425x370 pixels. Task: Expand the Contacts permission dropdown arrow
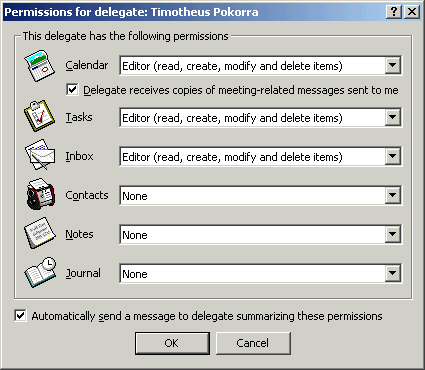(393, 195)
